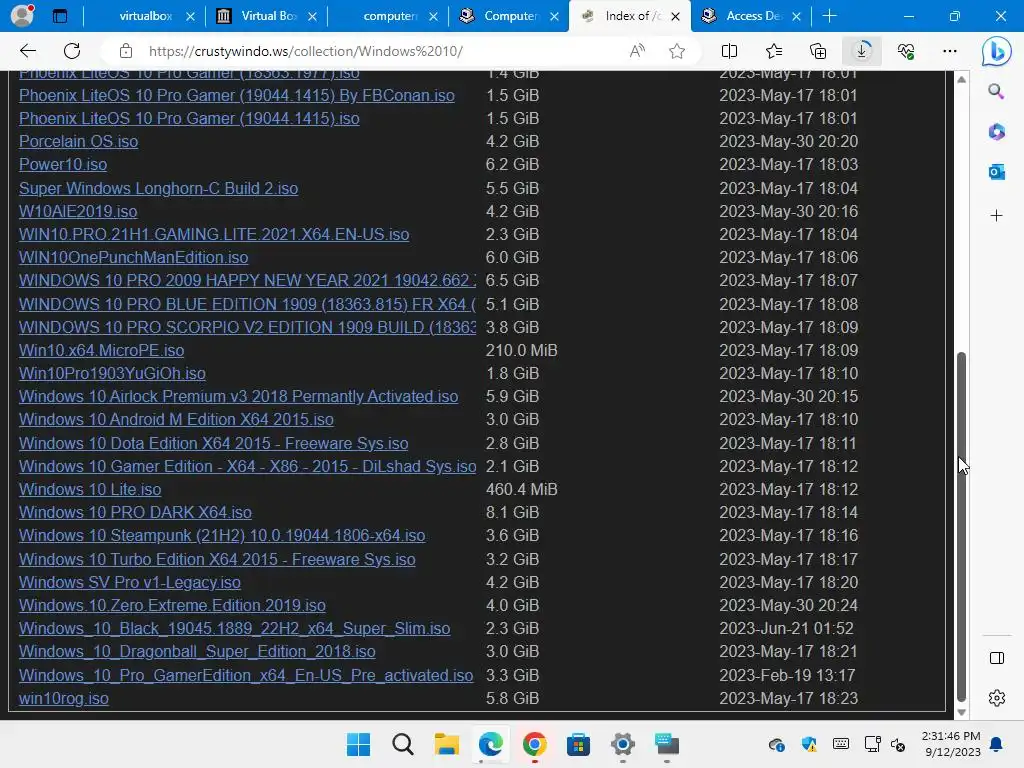The width and height of the screenshot is (1024, 768).
Task: Open Outlook sidebar icon
Action: coord(997,172)
